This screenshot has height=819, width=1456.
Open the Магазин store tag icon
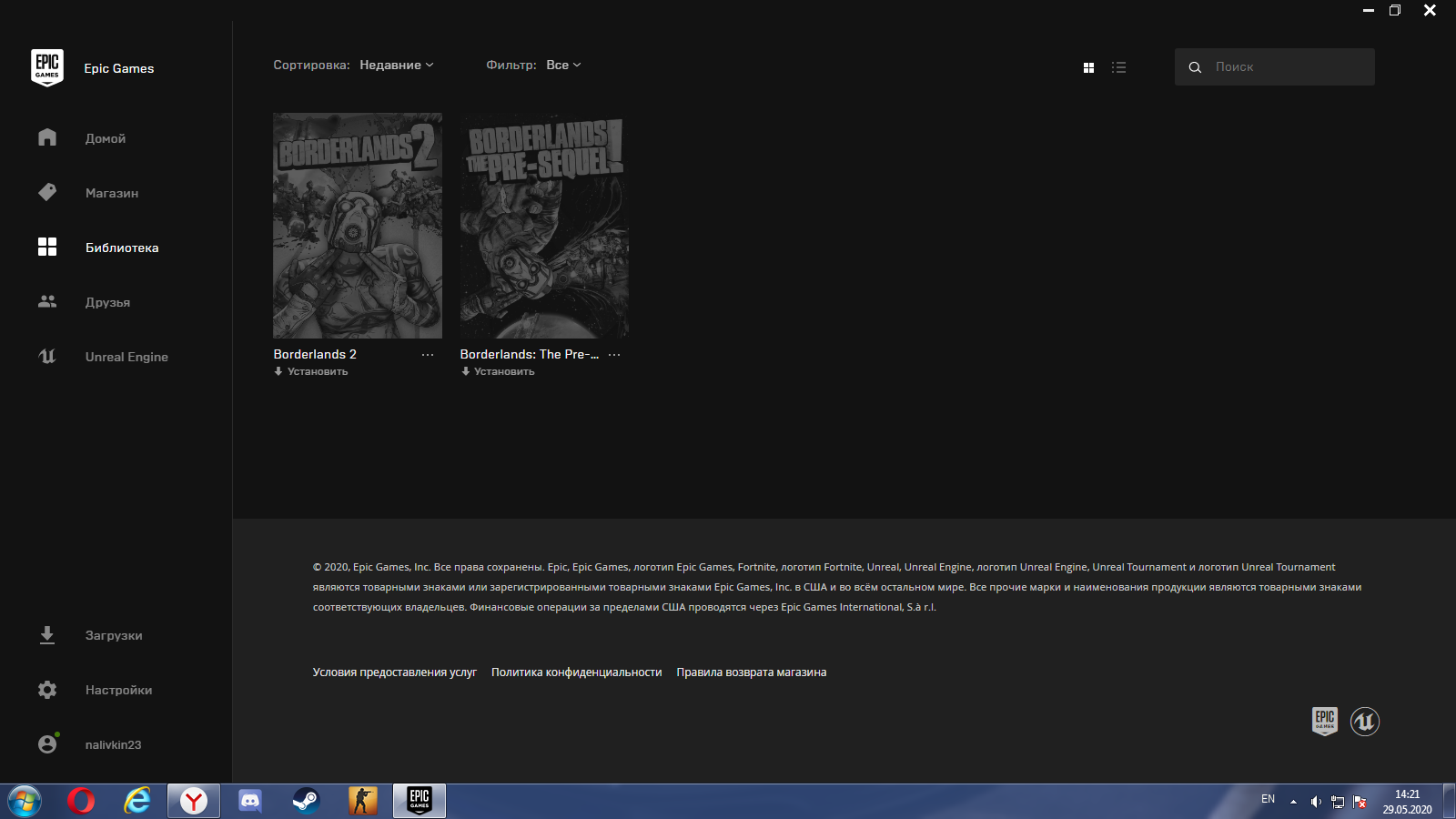pyautogui.click(x=47, y=192)
